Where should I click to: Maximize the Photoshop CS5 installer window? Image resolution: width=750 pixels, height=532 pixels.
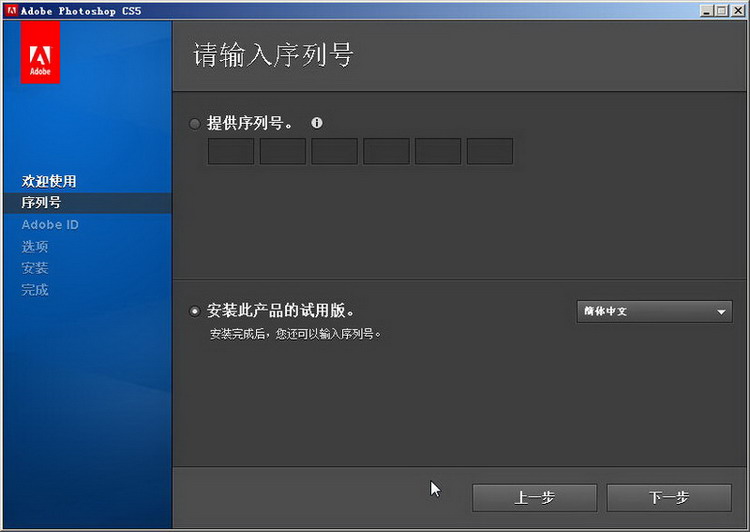coord(722,11)
